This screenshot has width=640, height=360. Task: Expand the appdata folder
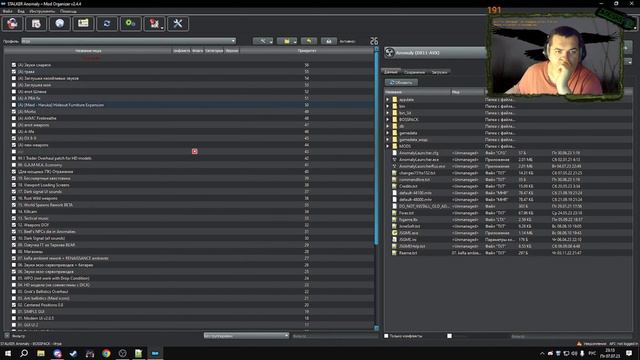click(x=388, y=100)
